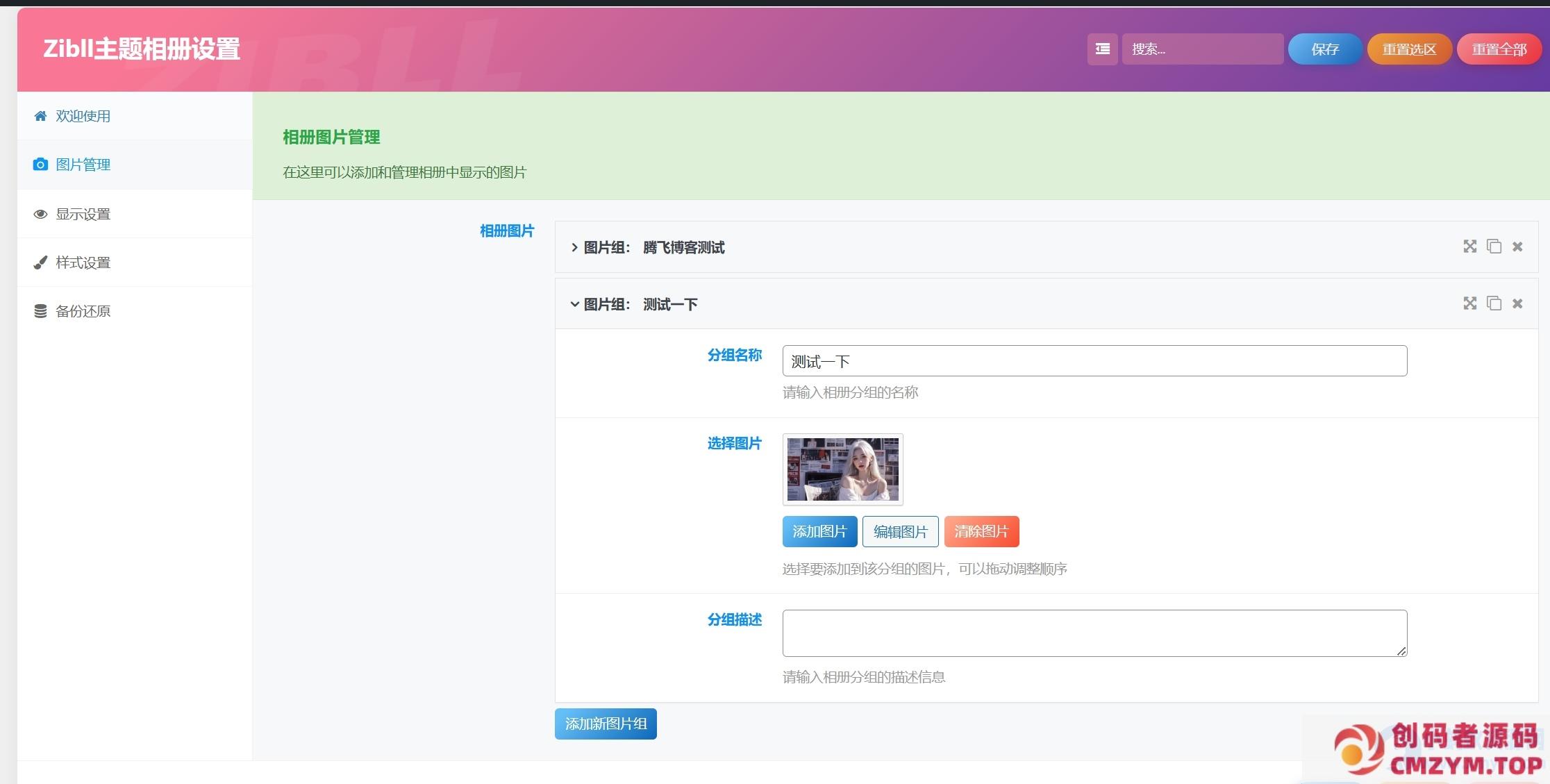Screen dimensions: 1550x784
Task: Go to 显示设置 sidebar section
Action: (83, 214)
